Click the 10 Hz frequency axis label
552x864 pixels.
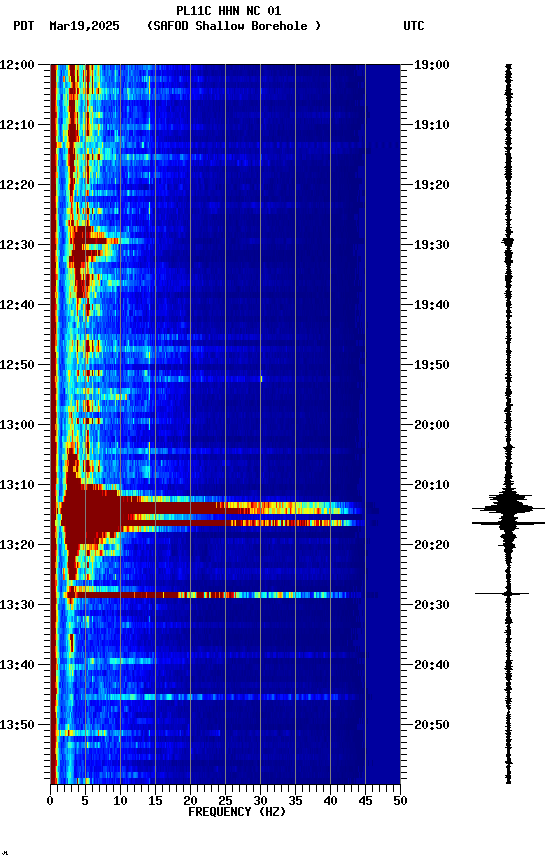coord(120,802)
